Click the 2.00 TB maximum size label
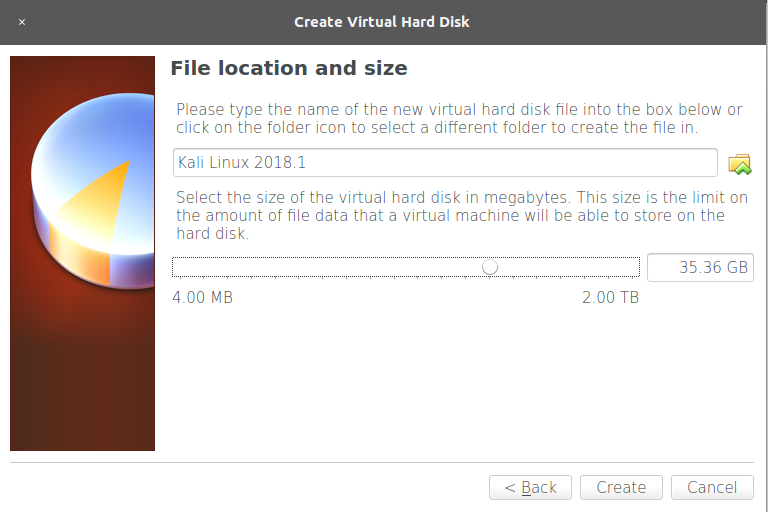The height and width of the screenshot is (512, 768). click(x=610, y=297)
